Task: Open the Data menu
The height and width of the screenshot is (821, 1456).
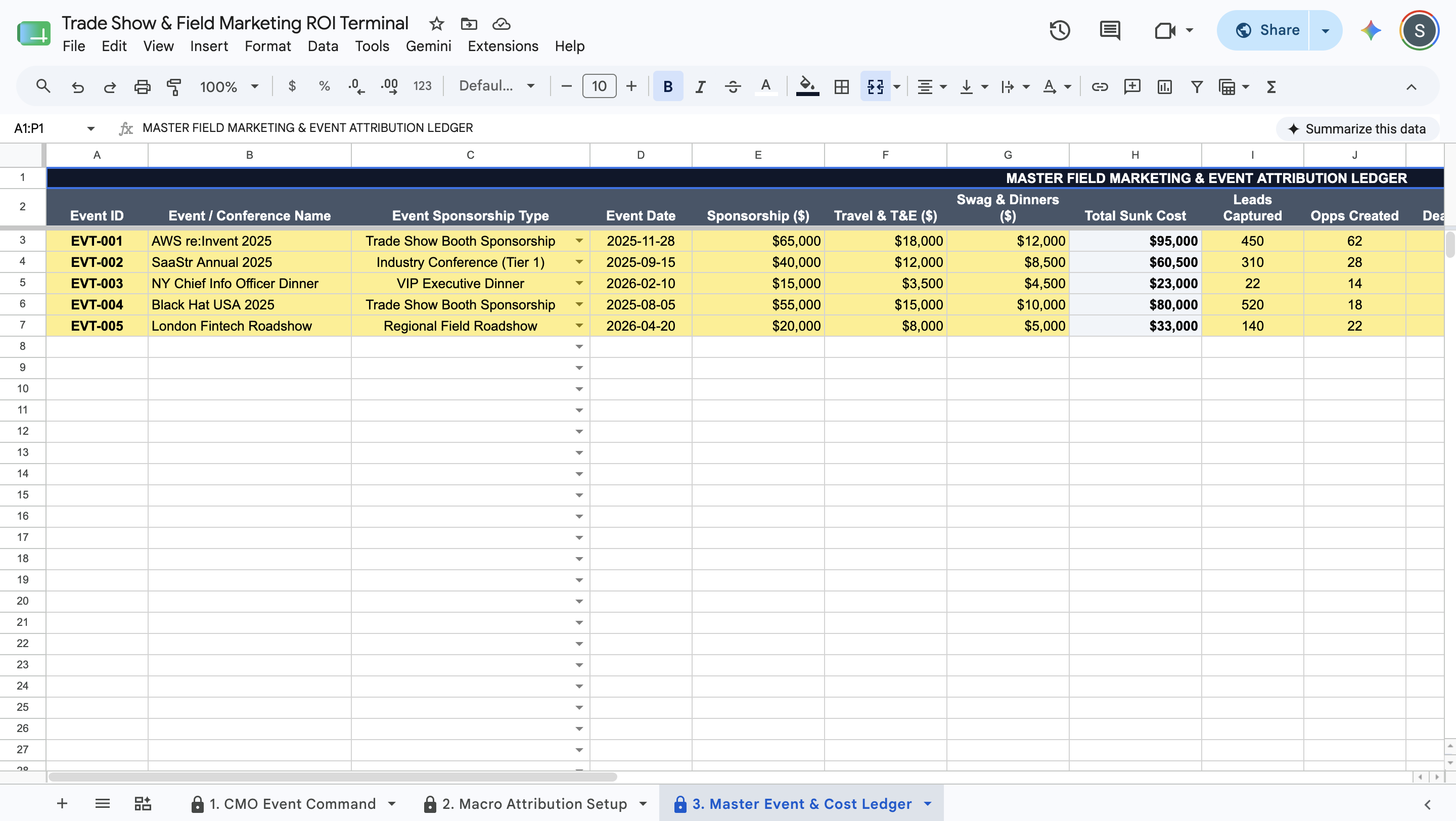Action: pyautogui.click(x=323, y=46)
